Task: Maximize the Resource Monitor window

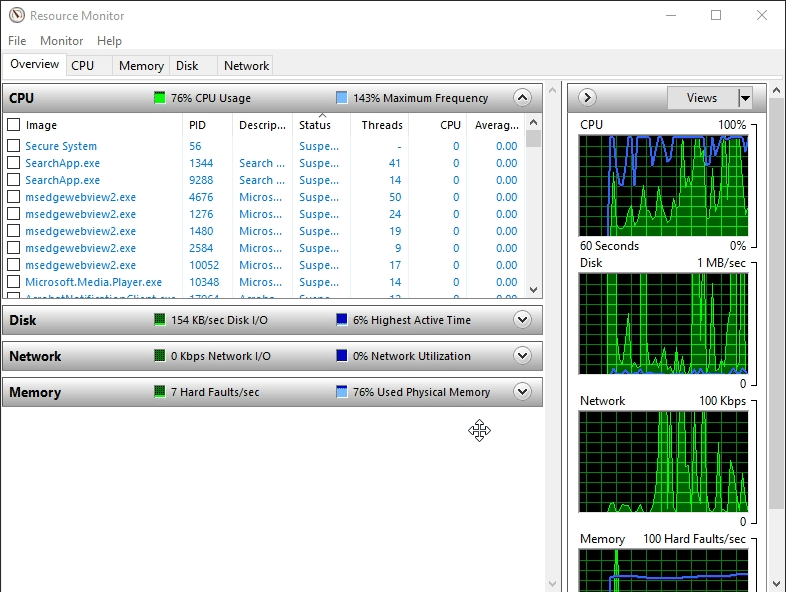Action: pos(716,15)
